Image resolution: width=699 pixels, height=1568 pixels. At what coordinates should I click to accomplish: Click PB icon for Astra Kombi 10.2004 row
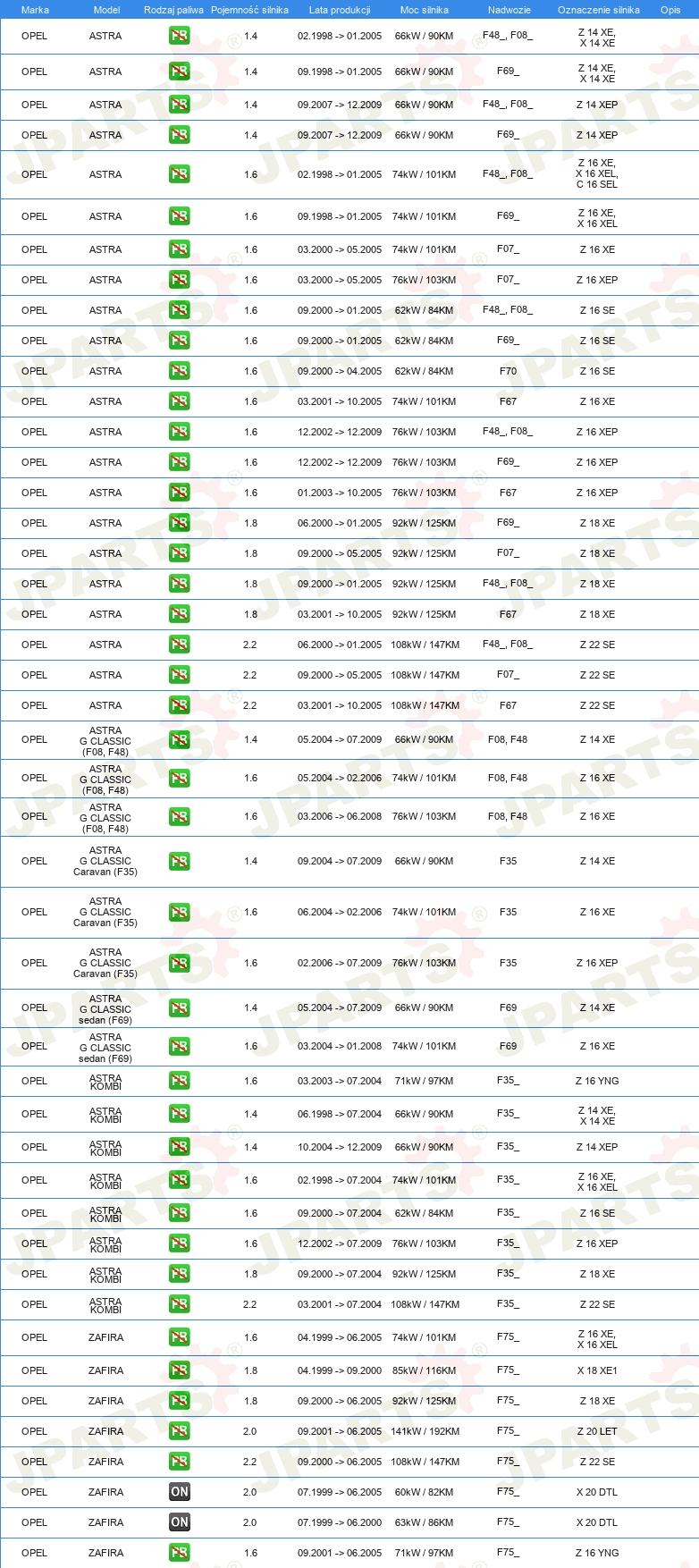[x=180, y=1147]
